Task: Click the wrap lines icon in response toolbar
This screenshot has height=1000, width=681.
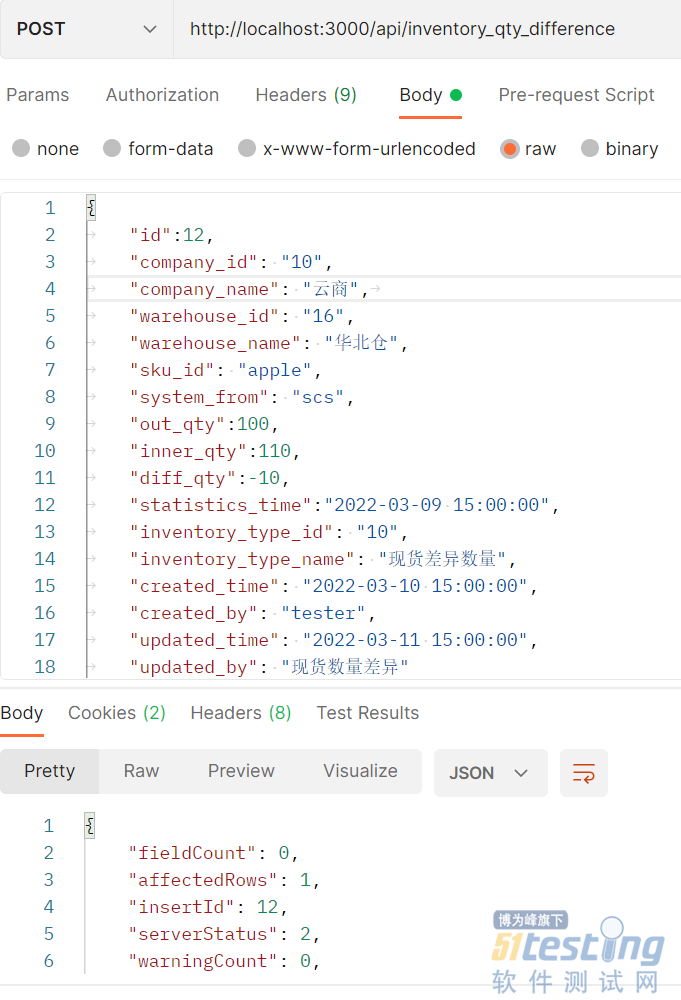Action: [x=584, y=772]
